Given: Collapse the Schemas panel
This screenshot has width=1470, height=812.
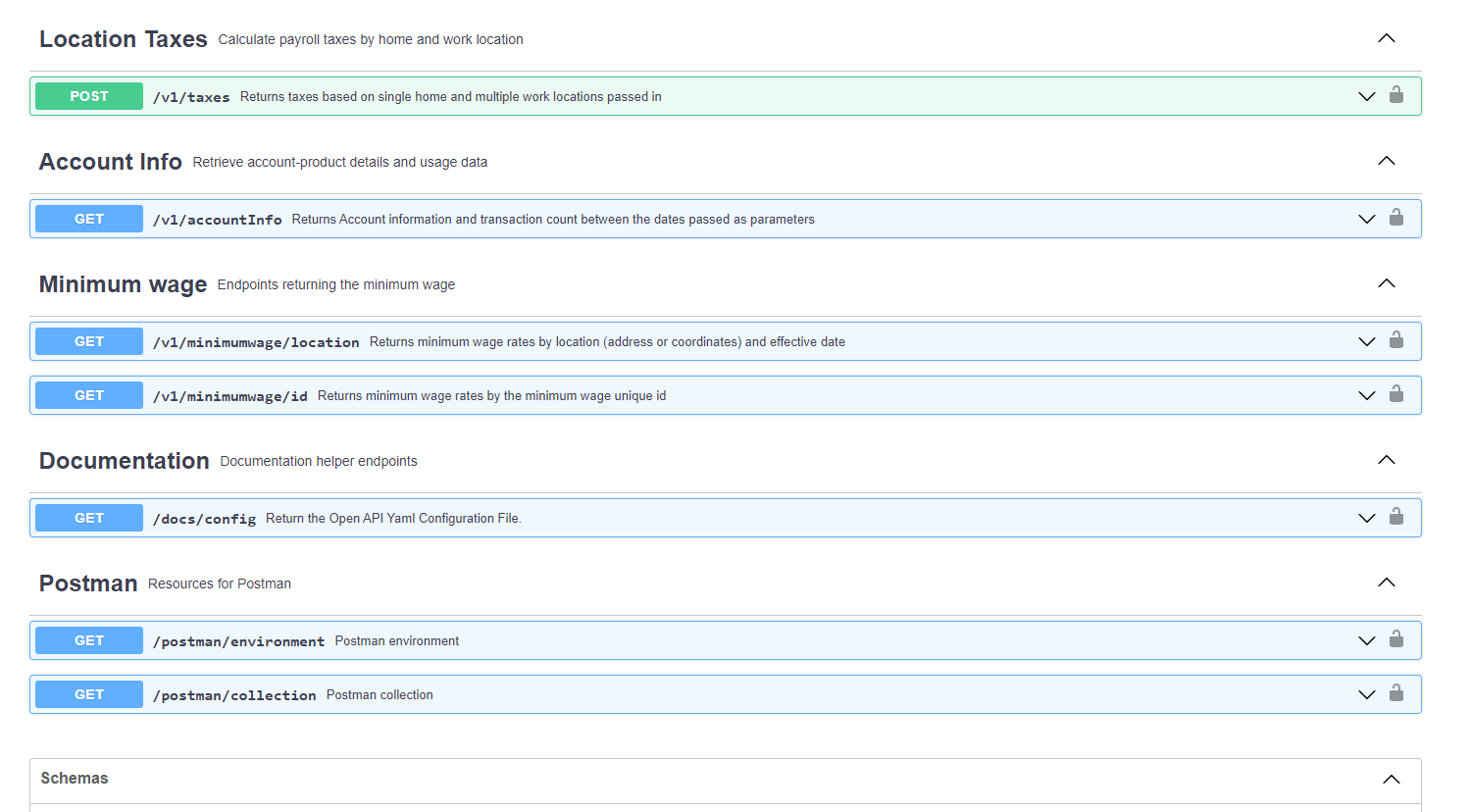Looking at the screenshot, I should tap(1391, 778).
